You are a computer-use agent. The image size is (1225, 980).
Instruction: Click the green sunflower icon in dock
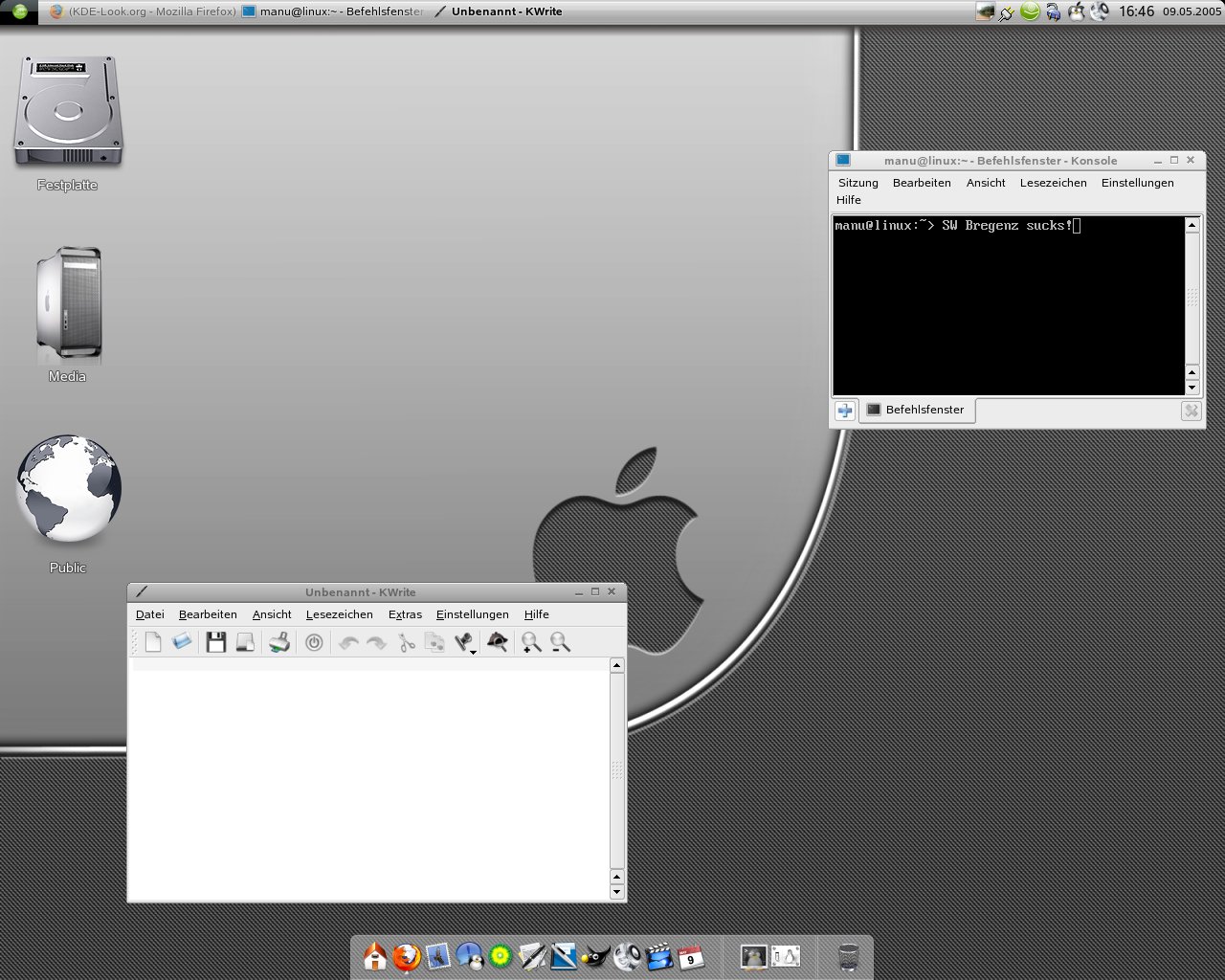[501, 956]
